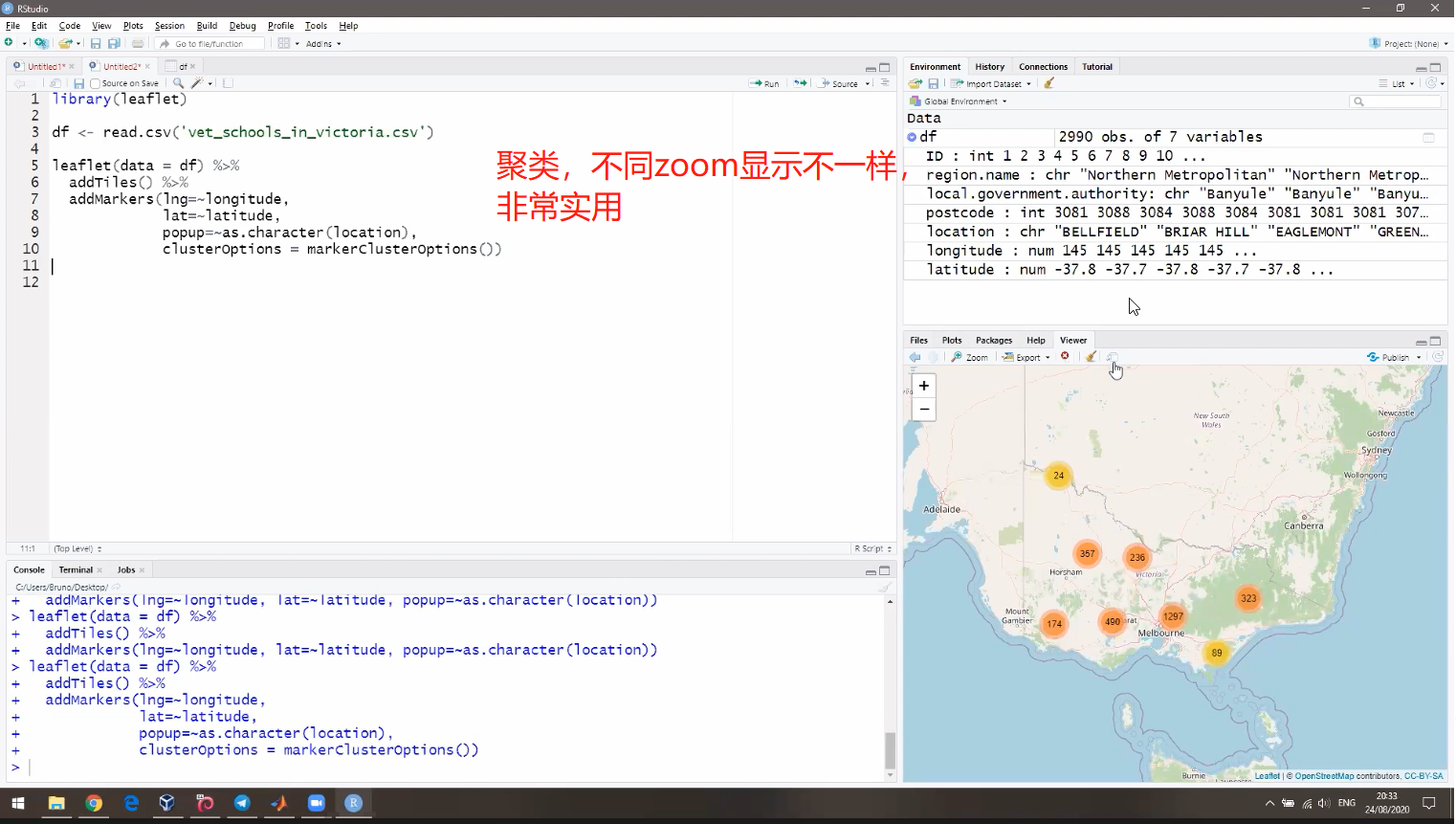Zoom out the map with the minus button
Viewport: 1456px width, 824px height.
tap(924, 410)
